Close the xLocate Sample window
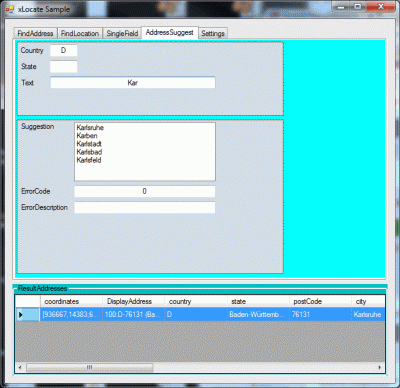Image resolution: width=400 pixels, height=388 pixels. [380, 7]
